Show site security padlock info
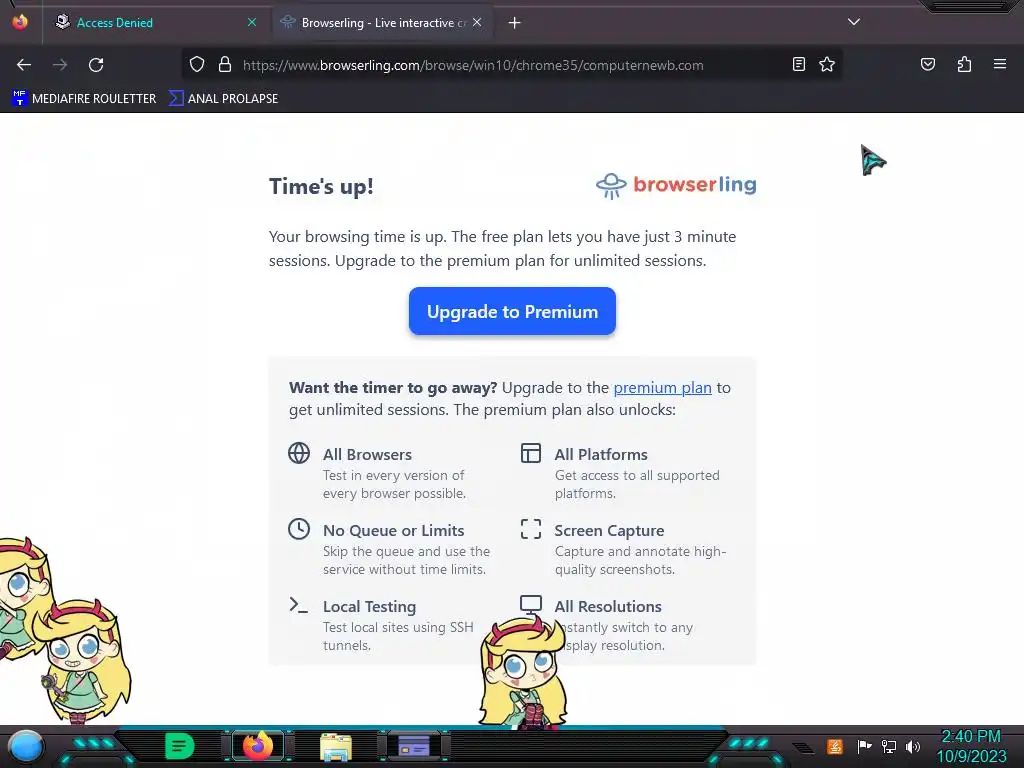The image size is (1024, 768). 225,65
